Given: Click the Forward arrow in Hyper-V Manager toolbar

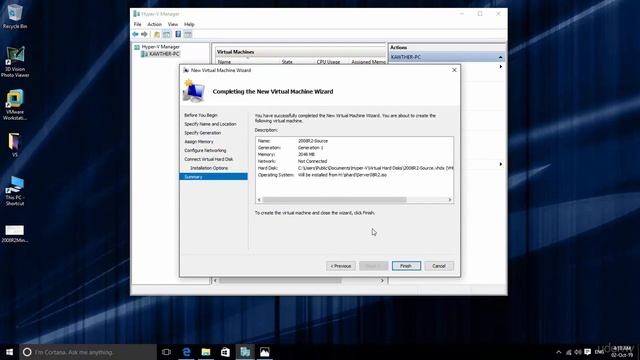Looking at the screenshot, I should pos(144,34).
